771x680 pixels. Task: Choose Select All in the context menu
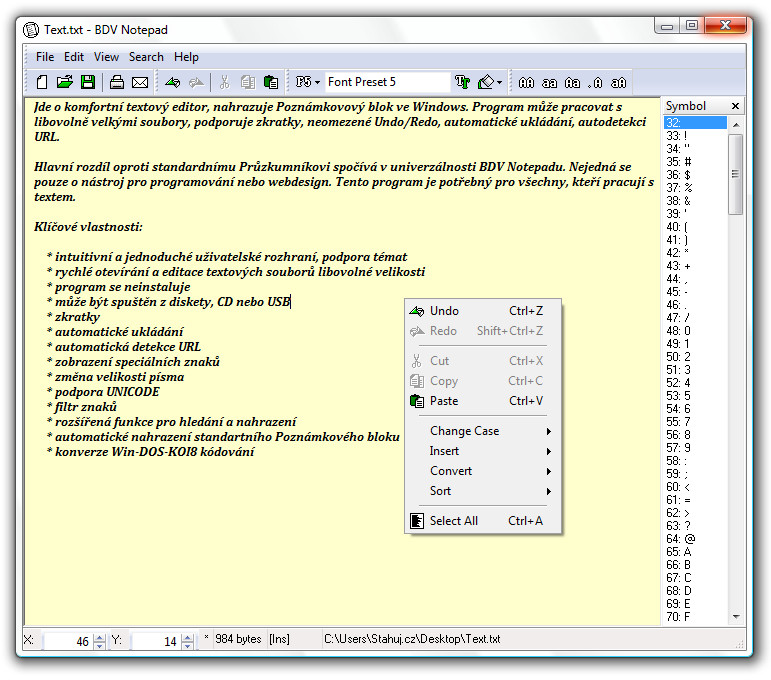483,521
